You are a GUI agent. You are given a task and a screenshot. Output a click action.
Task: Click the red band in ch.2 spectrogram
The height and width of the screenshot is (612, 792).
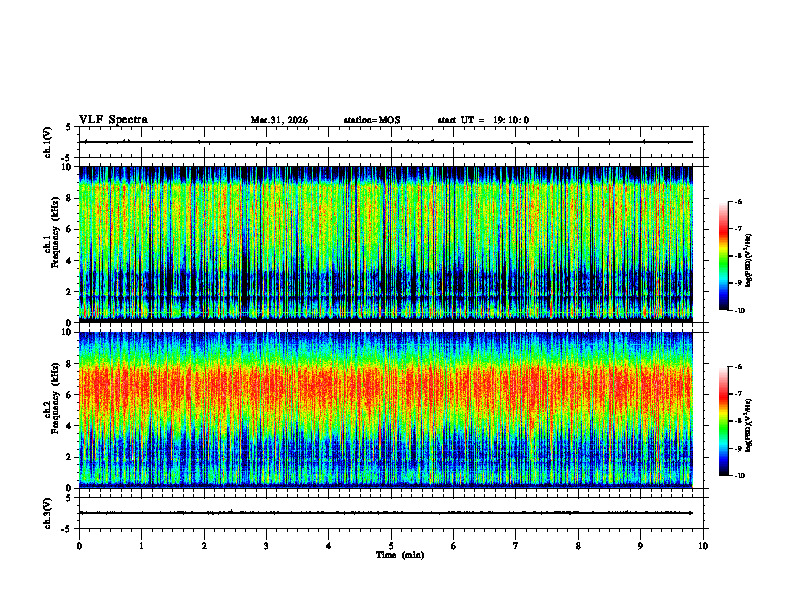386,389
